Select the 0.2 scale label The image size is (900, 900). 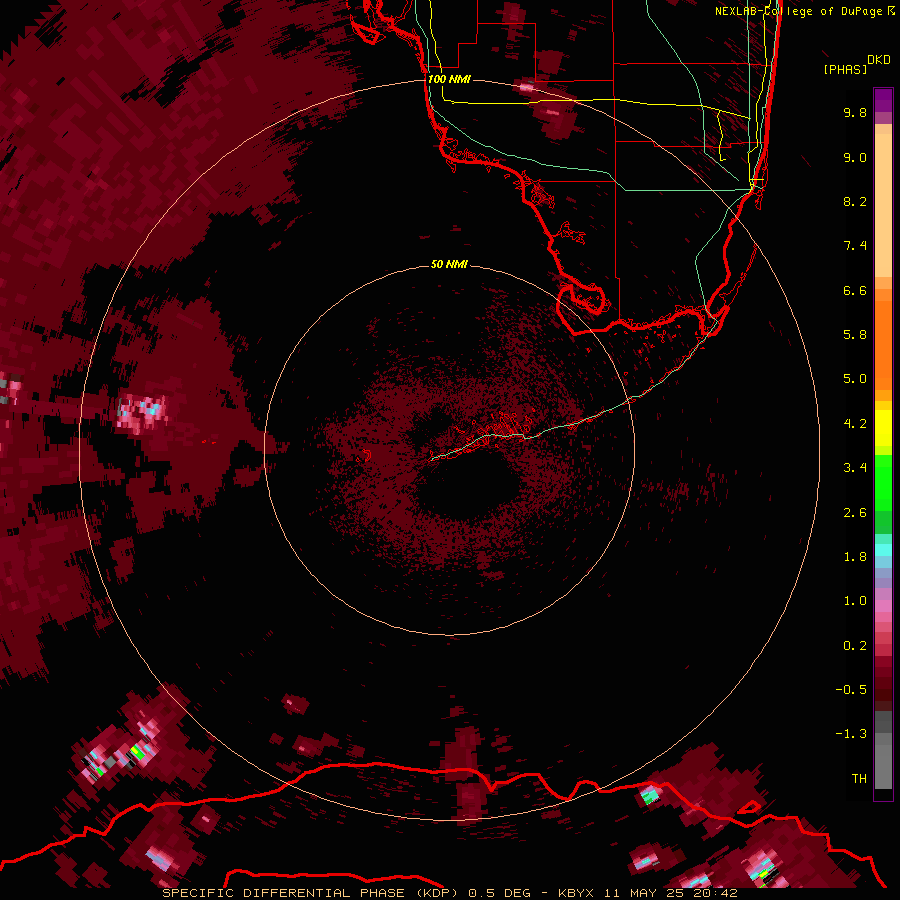[855, 646]
